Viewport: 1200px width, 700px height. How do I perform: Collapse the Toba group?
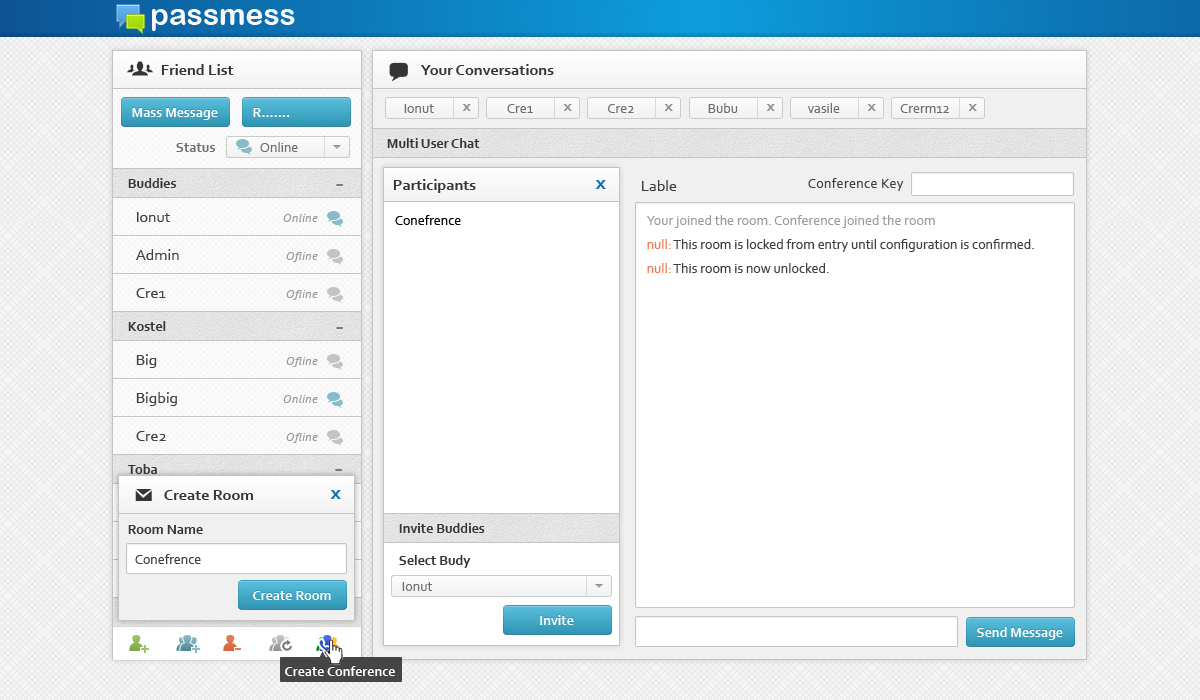[x=339, y=469]
